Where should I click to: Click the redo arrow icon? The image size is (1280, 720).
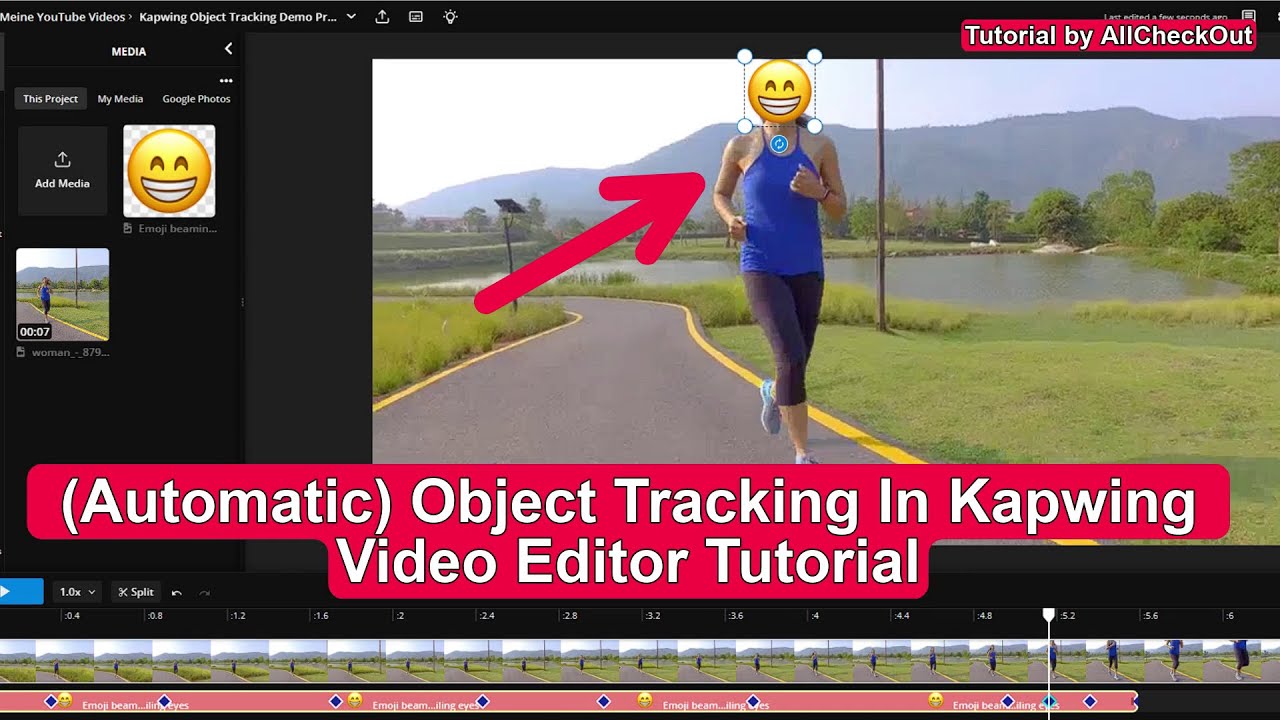tap(205, 593)
